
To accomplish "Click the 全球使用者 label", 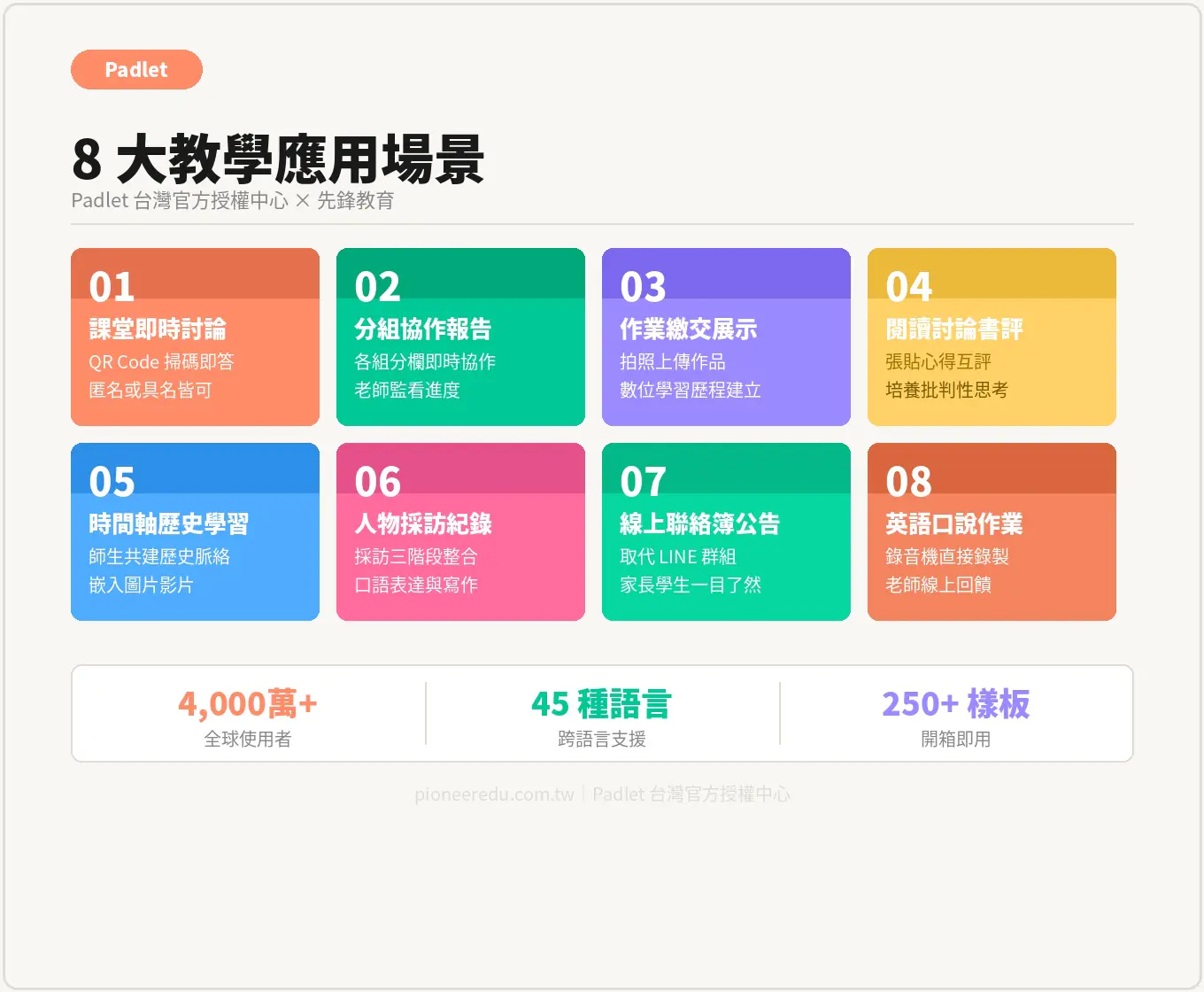I will click(248, 740).
